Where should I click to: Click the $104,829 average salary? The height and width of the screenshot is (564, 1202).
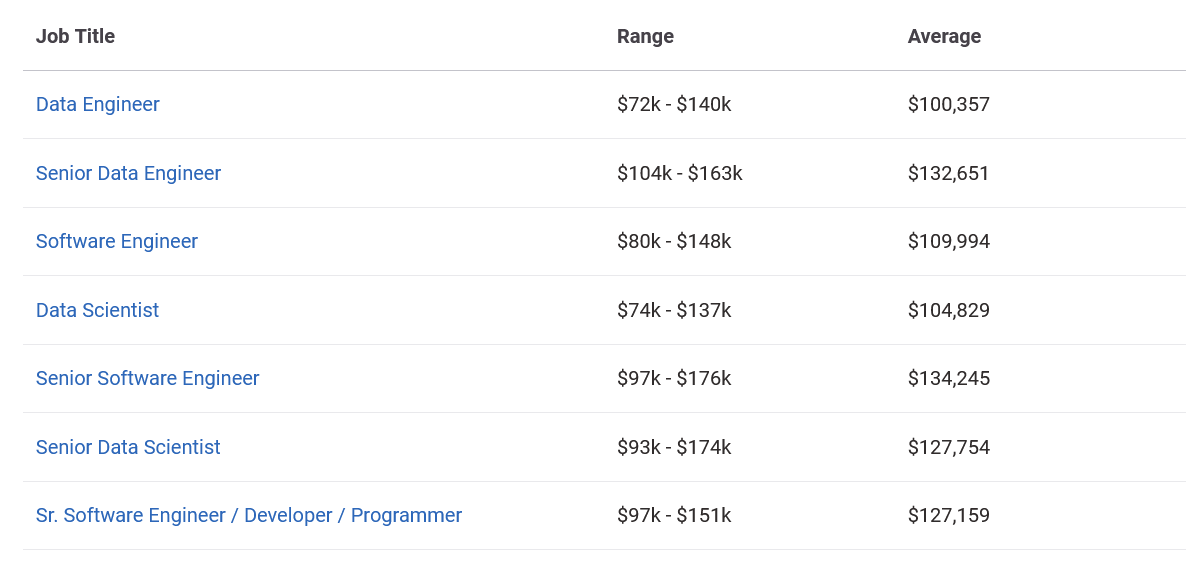click(948, 310)
